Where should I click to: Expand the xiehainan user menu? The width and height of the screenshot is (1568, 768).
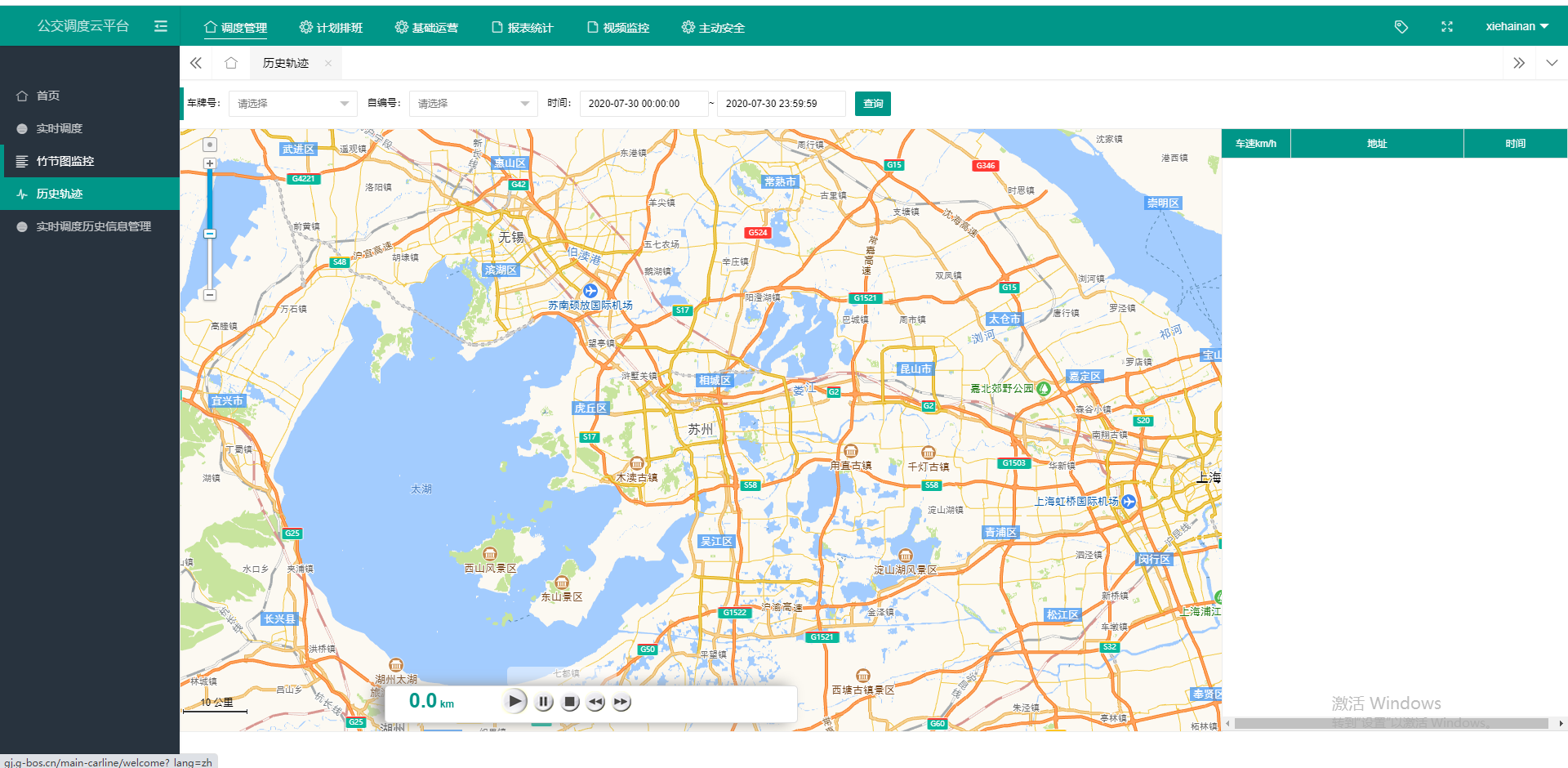[1517, 26]
